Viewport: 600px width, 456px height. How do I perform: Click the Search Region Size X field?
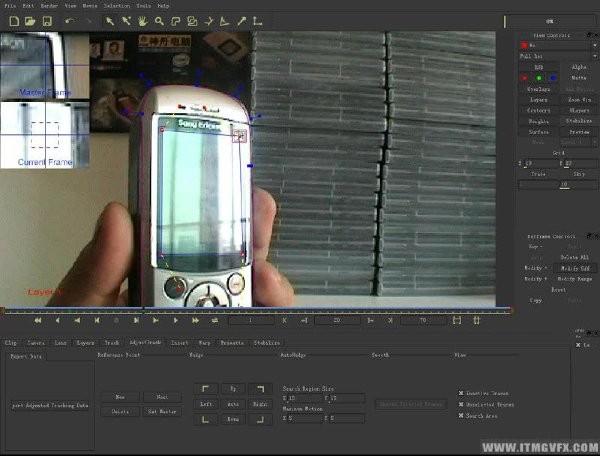[304, 398]
